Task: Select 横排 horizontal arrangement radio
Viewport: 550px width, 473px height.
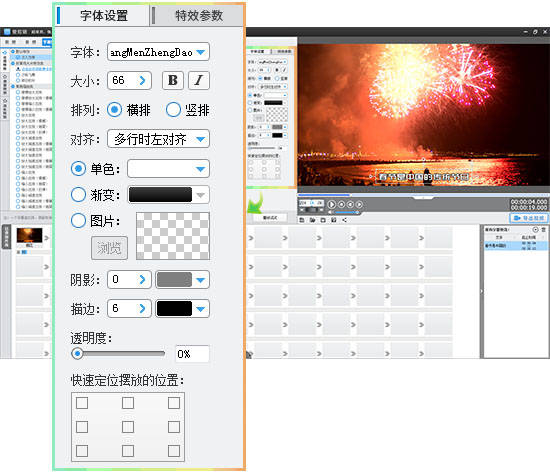Action: (114, 110)
